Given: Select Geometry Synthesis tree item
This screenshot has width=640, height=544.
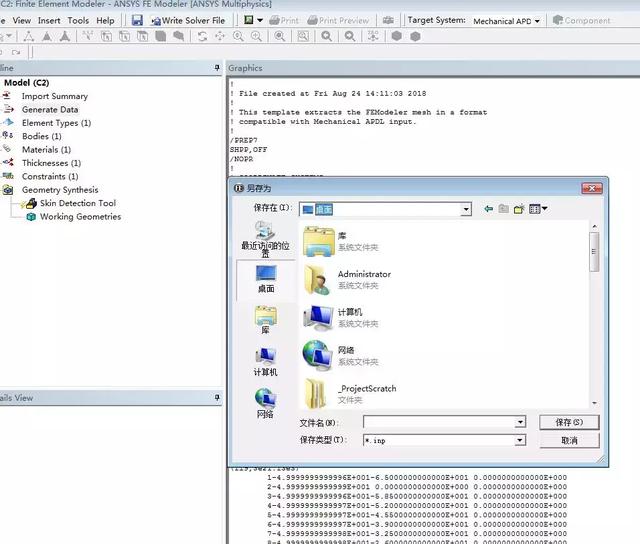Looking at the screenshot, I should pyautogui.click(x=60, y=190).
